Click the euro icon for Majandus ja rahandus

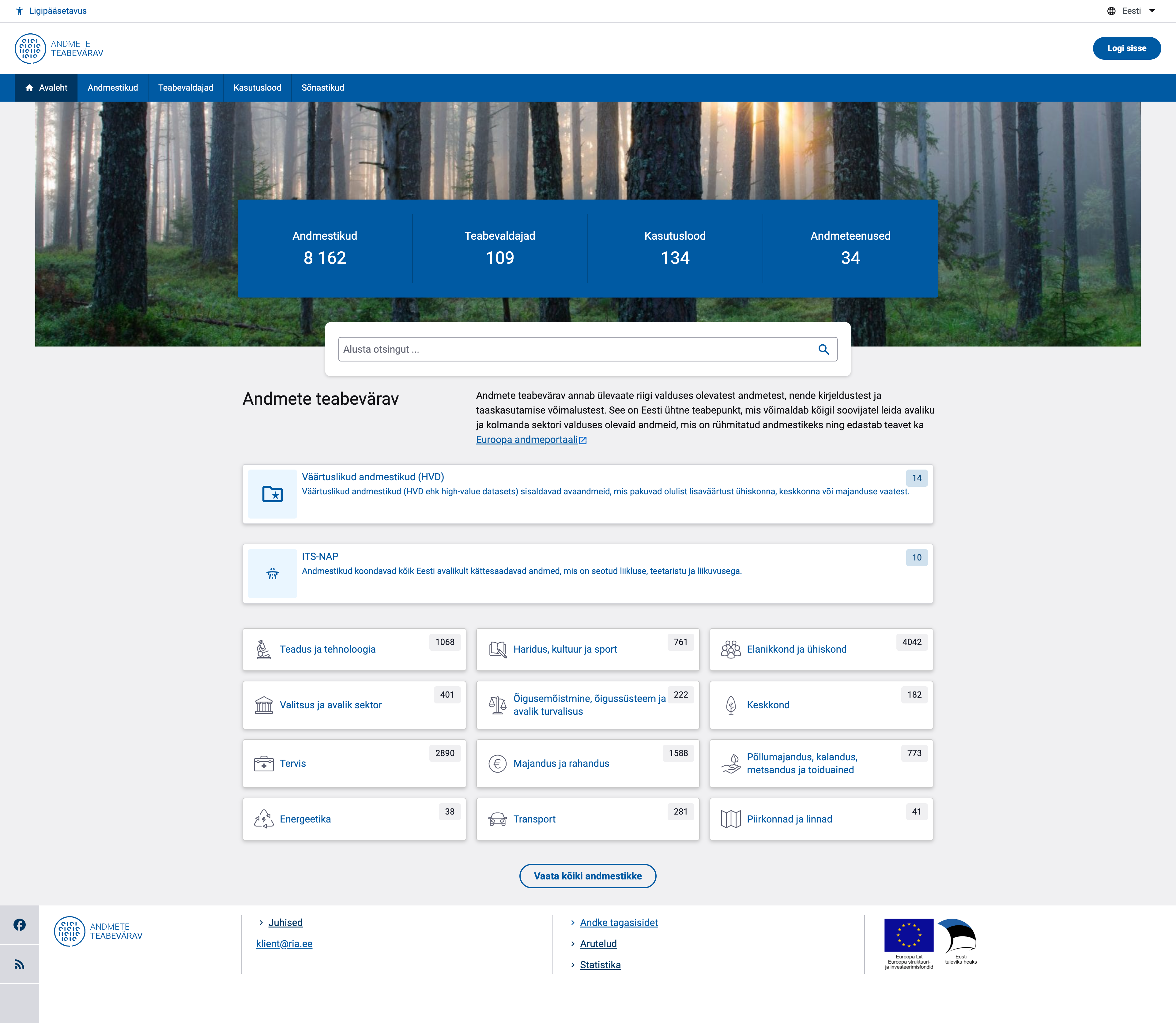point(497,764)
